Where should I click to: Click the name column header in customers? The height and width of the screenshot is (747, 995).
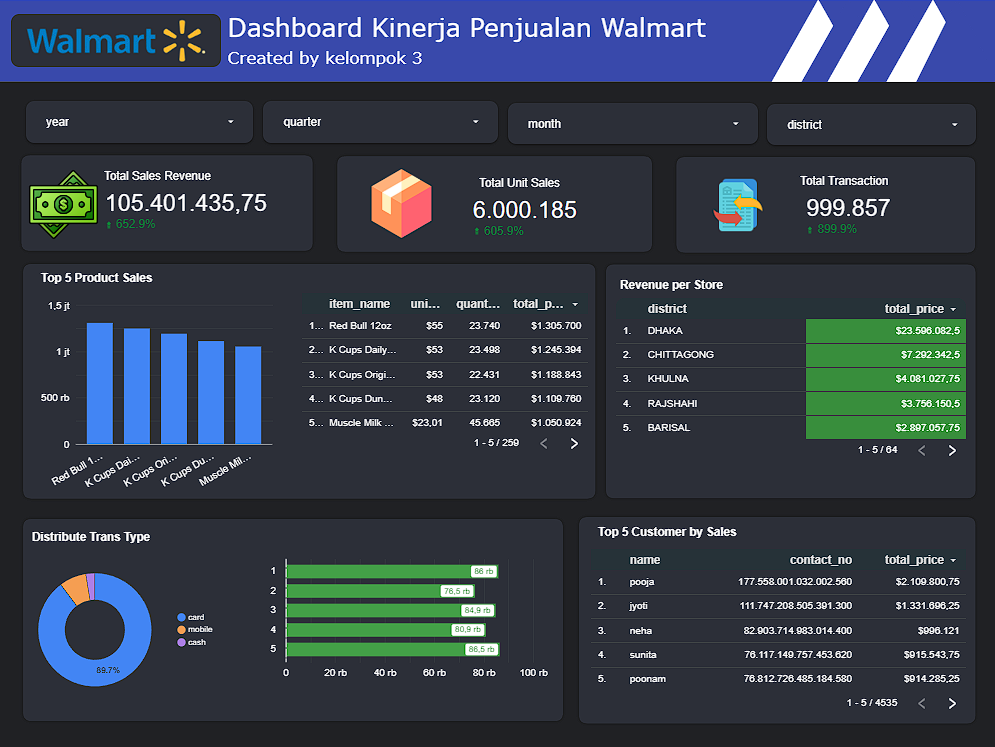645,560
